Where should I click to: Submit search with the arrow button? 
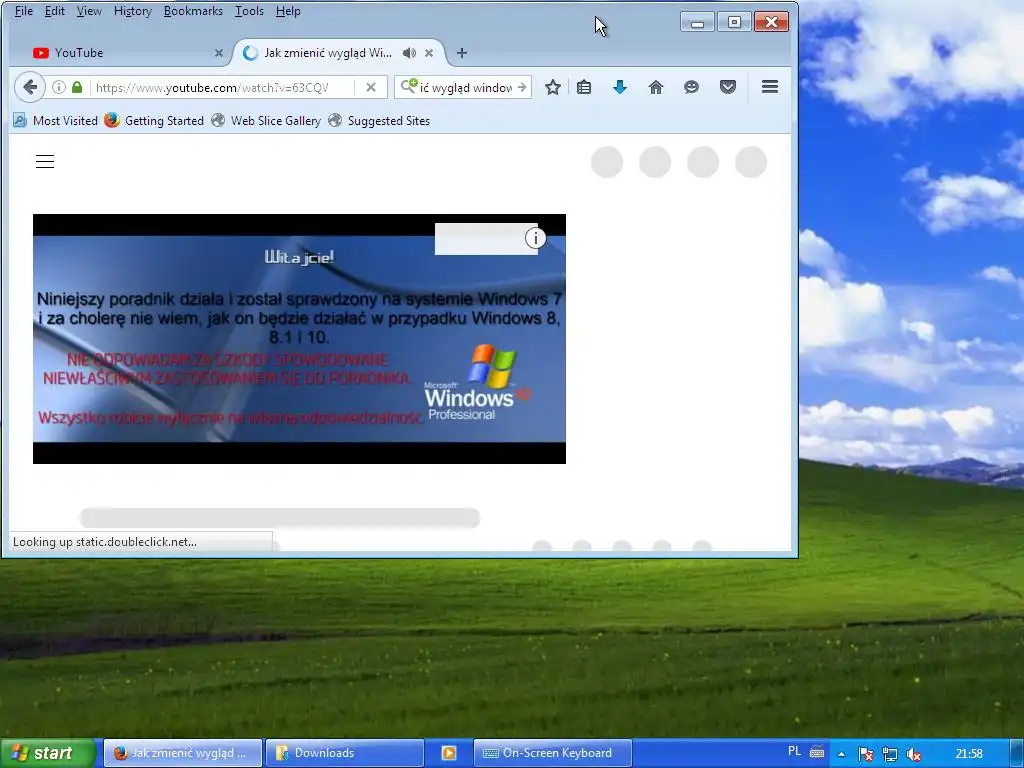click(521, 87)
